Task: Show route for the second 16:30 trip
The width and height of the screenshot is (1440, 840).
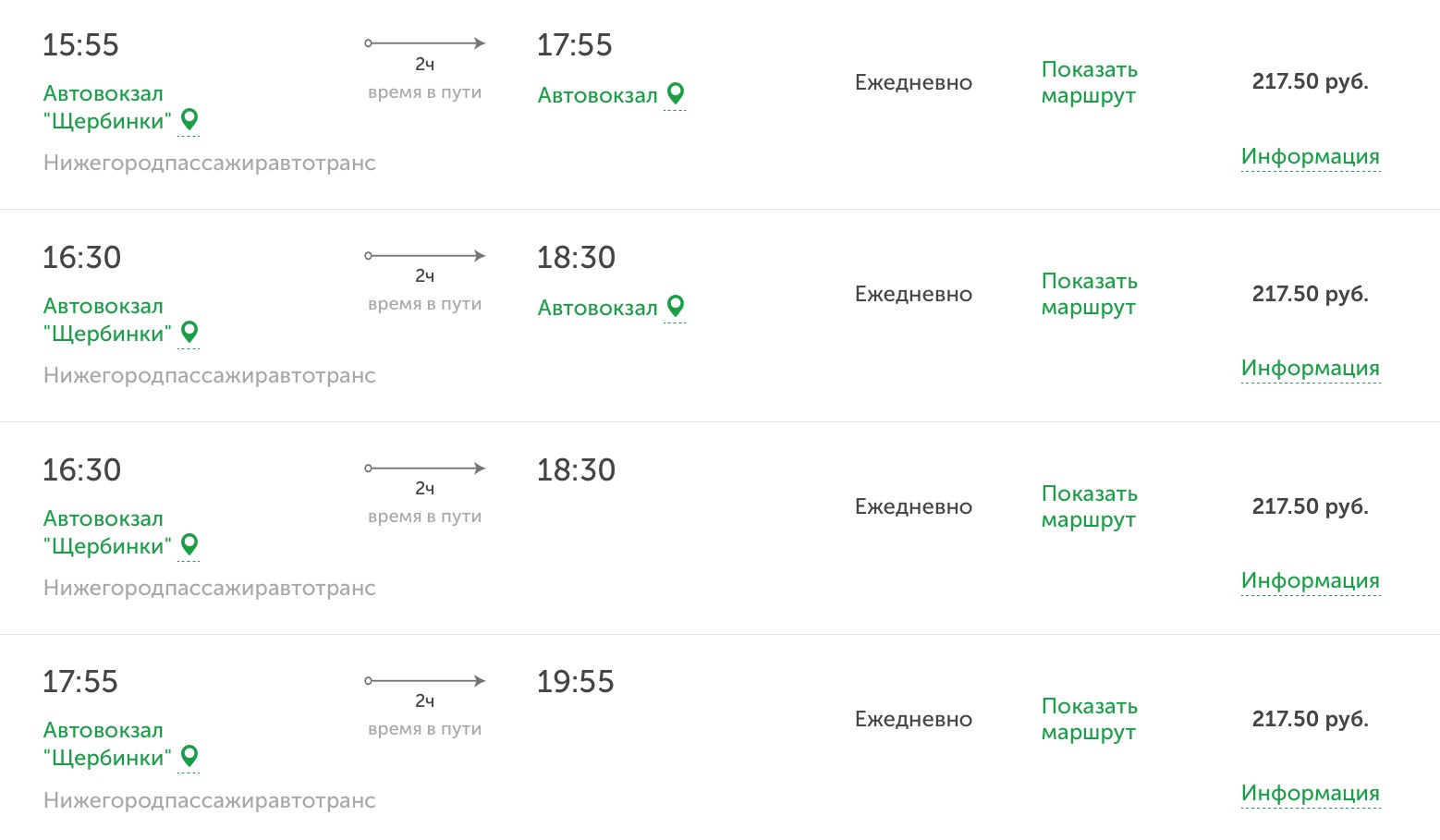Action: click(1089, 506)
